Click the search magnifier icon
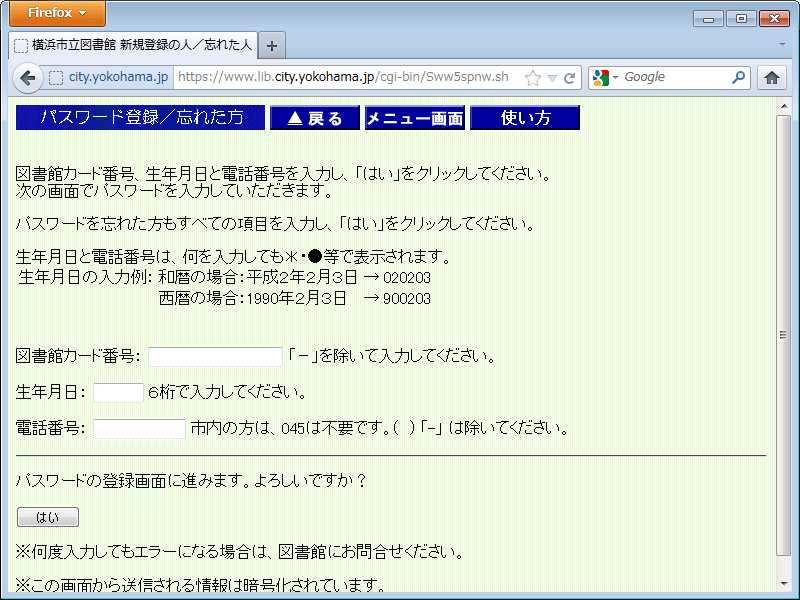800x600 pixels. 738,77
